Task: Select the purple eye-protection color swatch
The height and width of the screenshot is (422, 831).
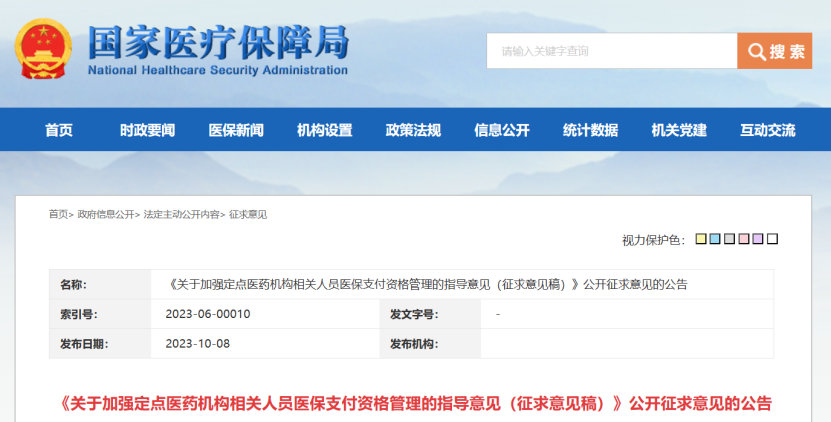Action: [758, 239]
